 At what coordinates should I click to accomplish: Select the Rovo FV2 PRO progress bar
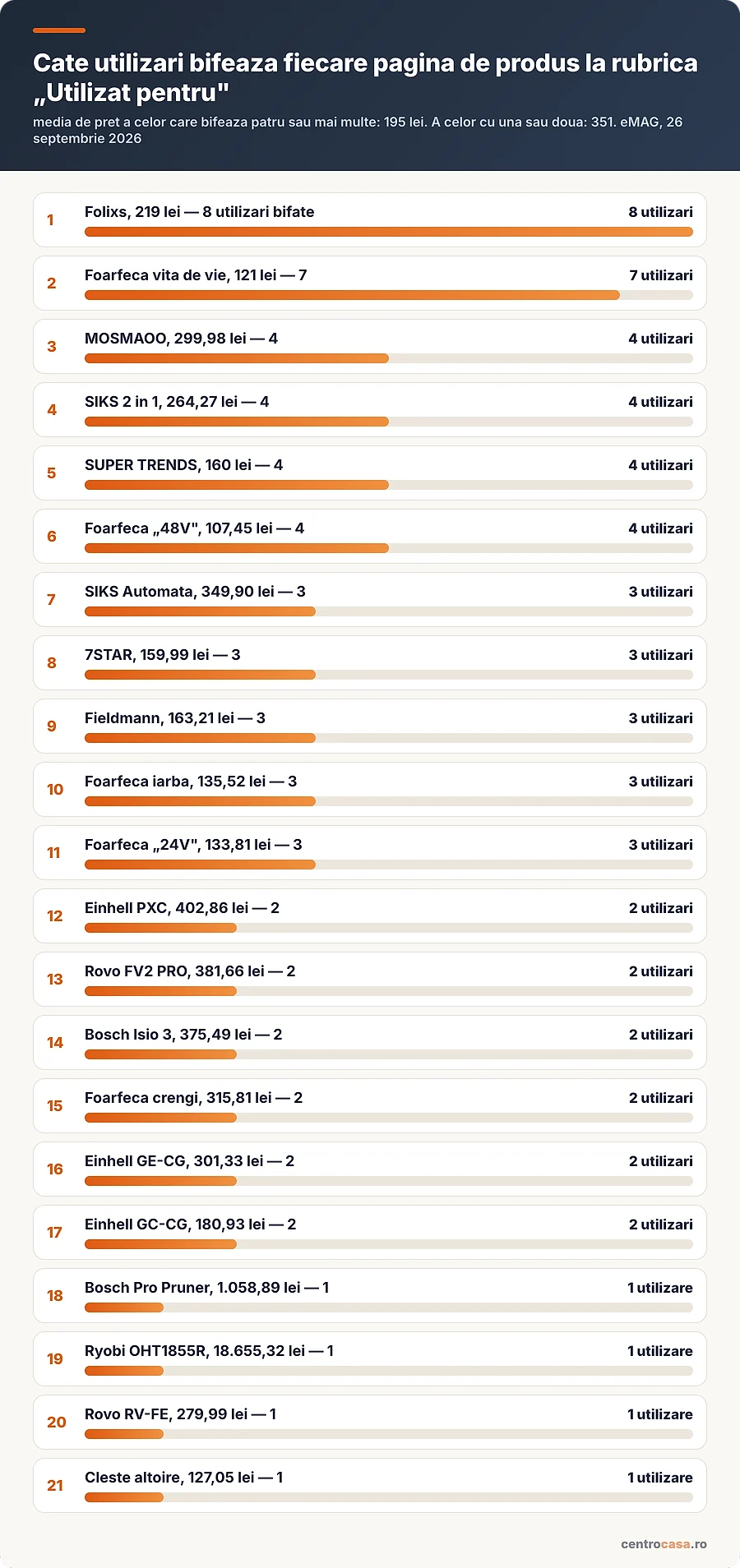click(389, 991)
